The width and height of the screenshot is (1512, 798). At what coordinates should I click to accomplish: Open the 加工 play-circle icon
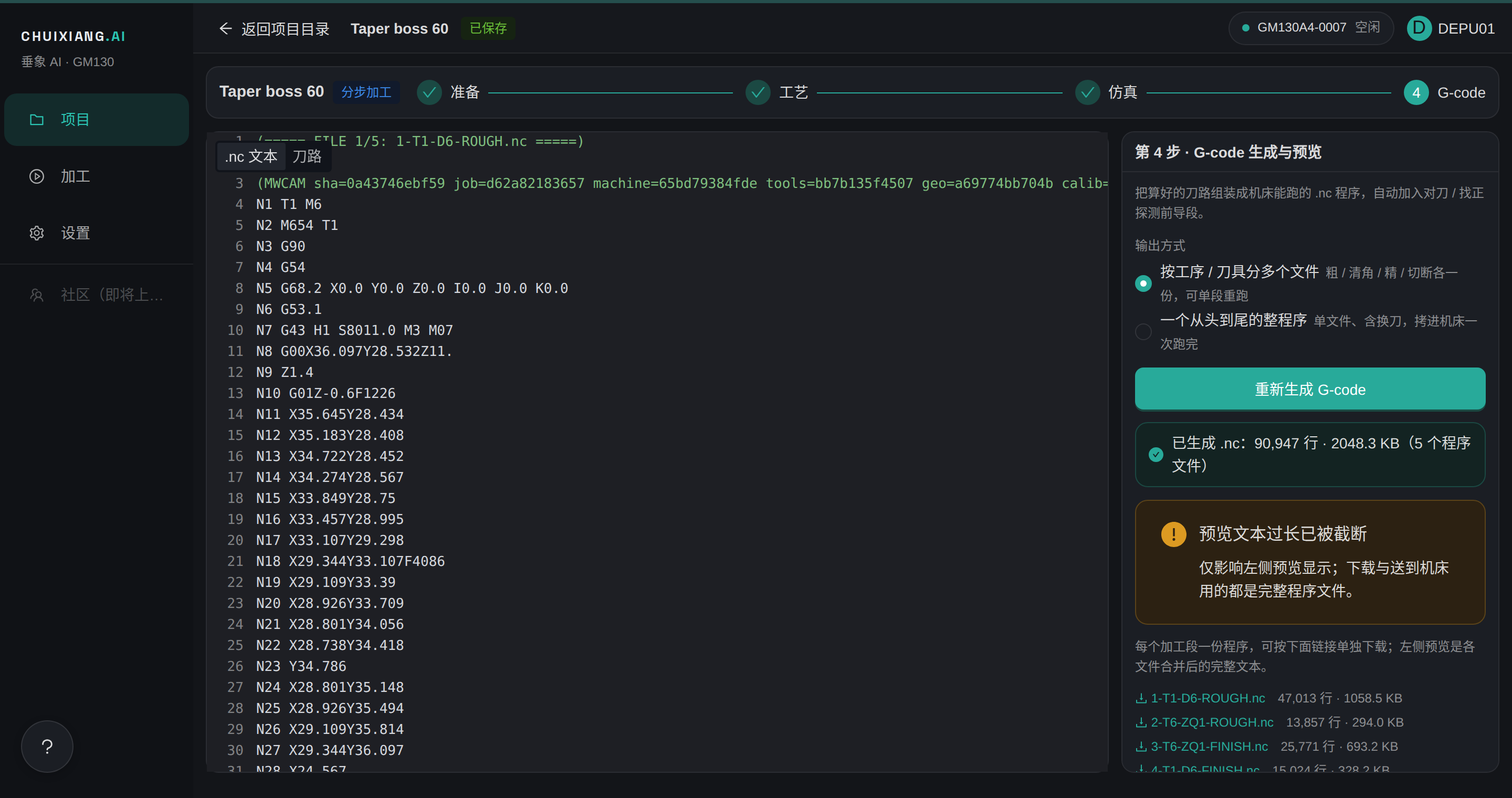pyautogui.click(x=36, y=176)
